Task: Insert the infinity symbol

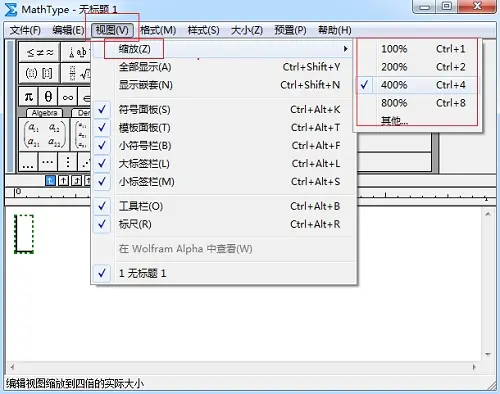Action: point(68,97)
